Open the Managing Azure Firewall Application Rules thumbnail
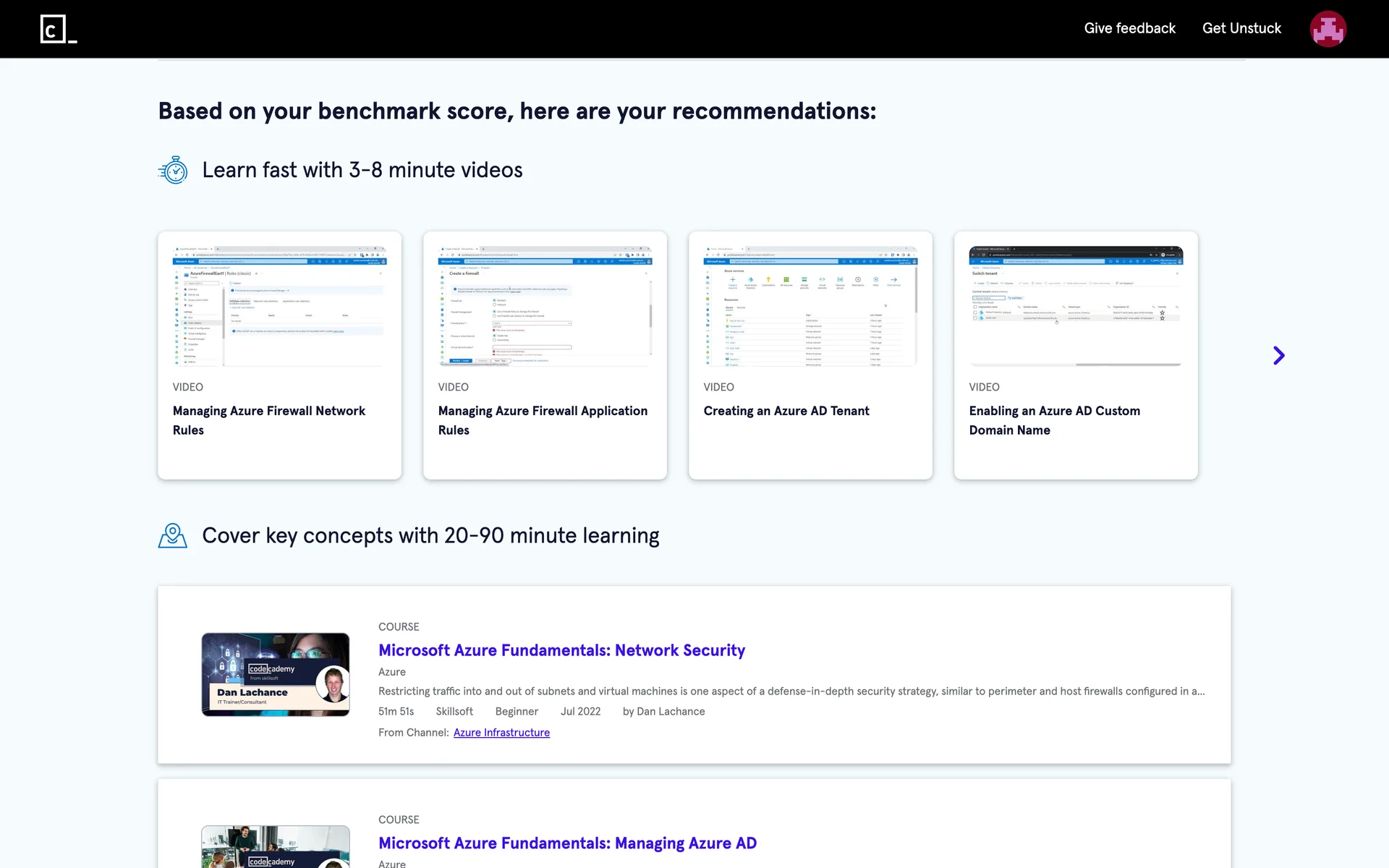 click(x=545, y=306)
